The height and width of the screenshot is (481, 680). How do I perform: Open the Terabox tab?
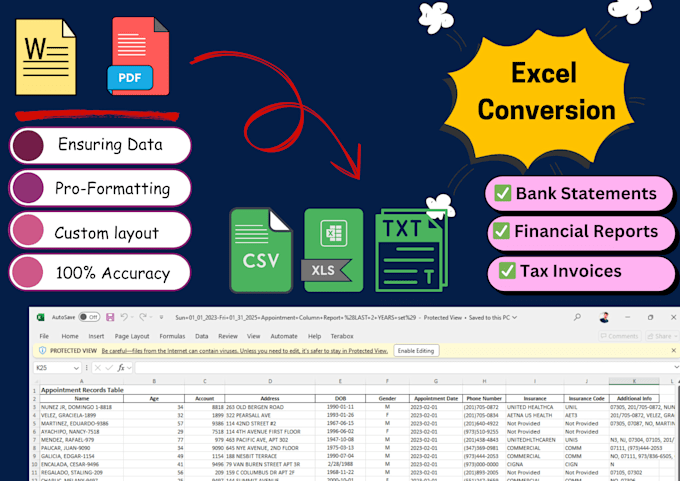click(342, 336)
